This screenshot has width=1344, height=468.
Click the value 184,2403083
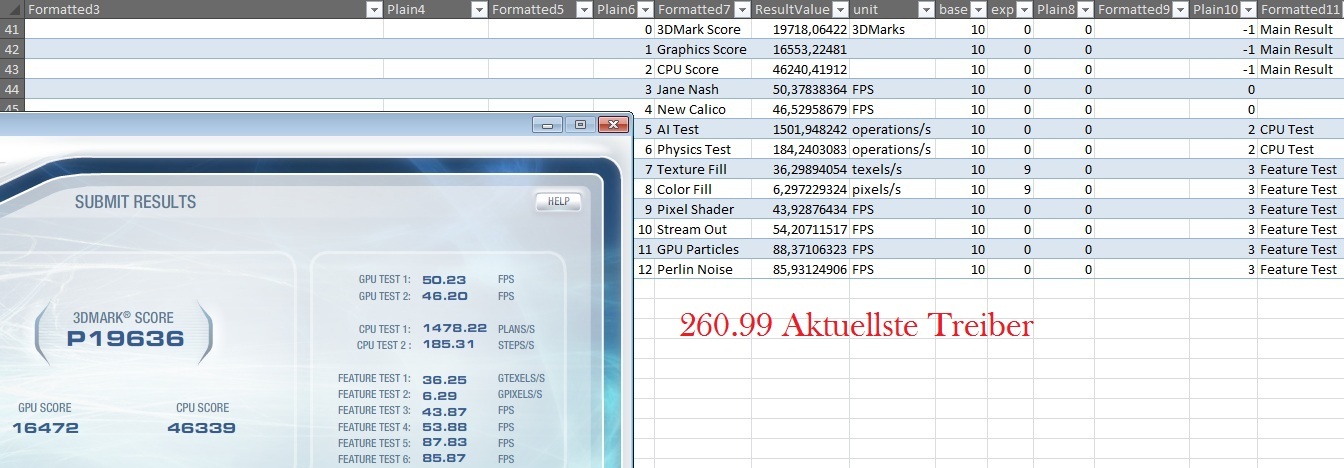[x=810, y=150]
